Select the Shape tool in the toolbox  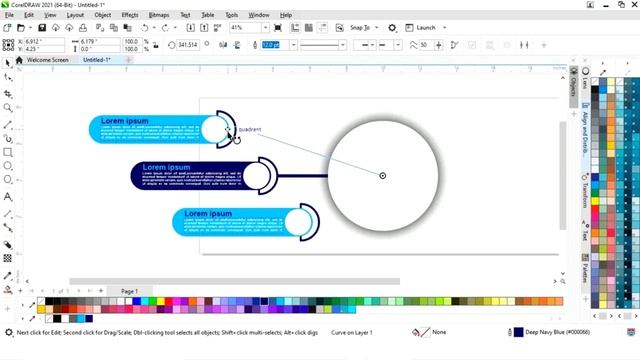7,77
